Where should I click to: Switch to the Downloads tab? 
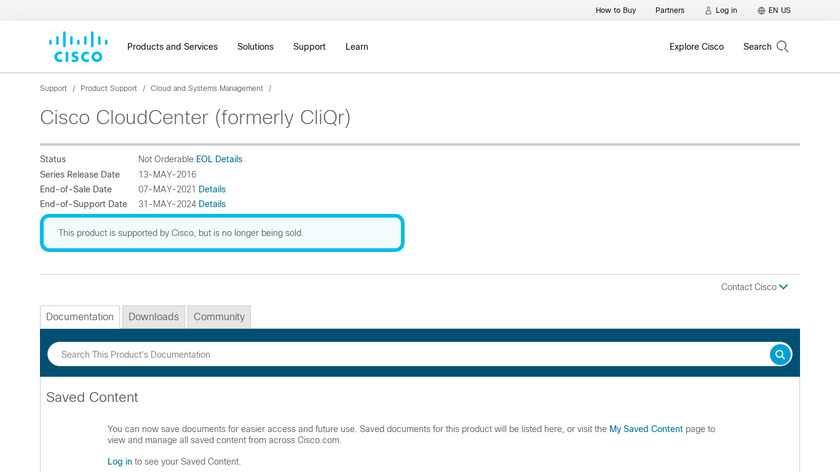coord(154,317)
